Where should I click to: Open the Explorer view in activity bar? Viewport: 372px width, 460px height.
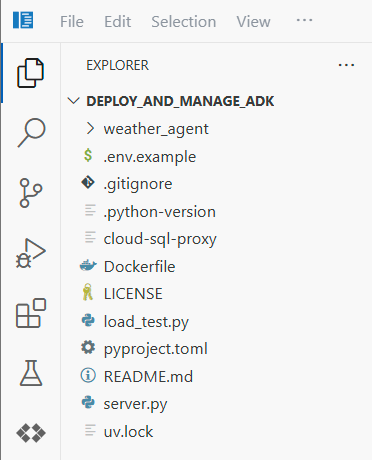tap(30, 73)
